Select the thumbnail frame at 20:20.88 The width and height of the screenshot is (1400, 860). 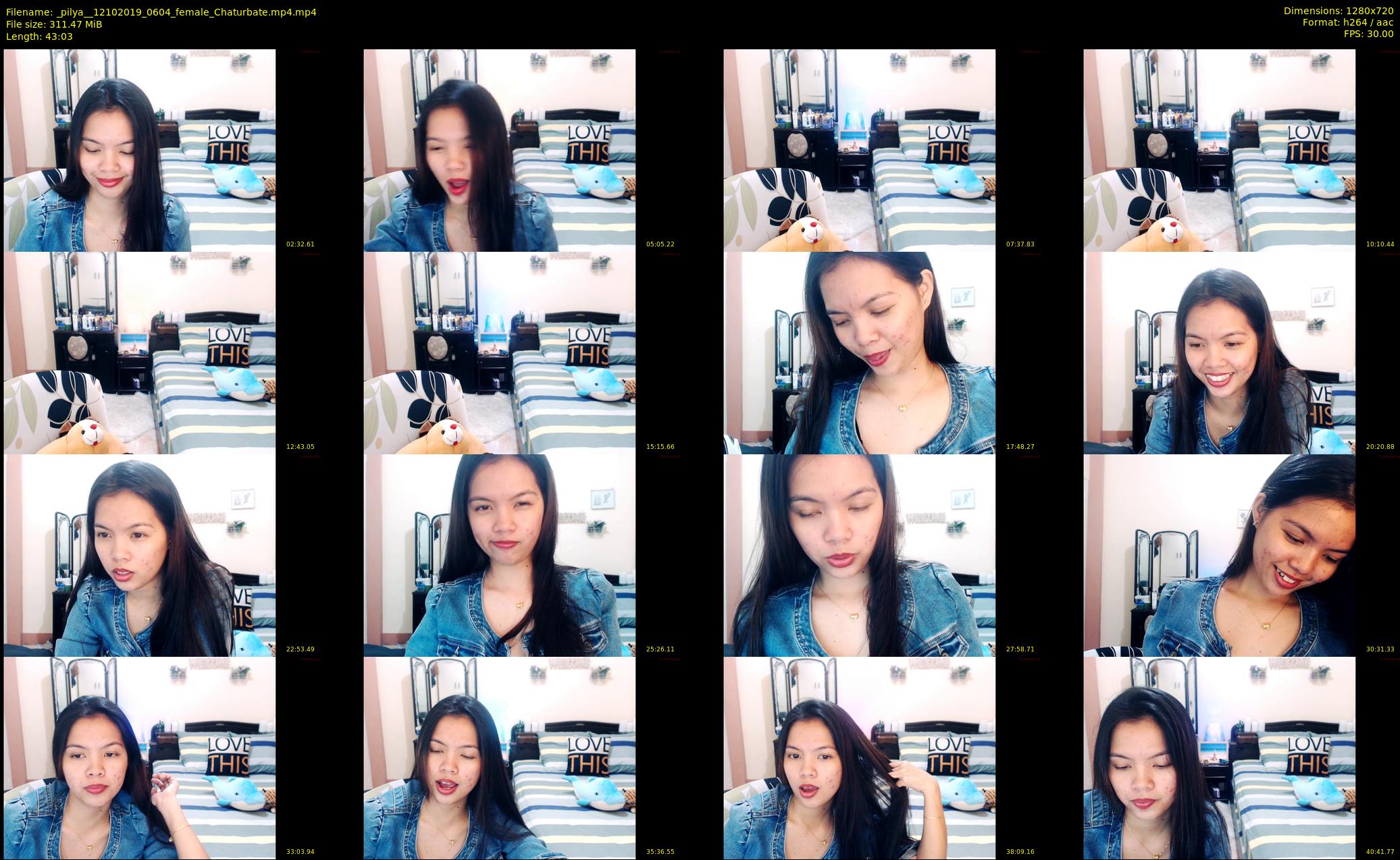pos(1220,353)
